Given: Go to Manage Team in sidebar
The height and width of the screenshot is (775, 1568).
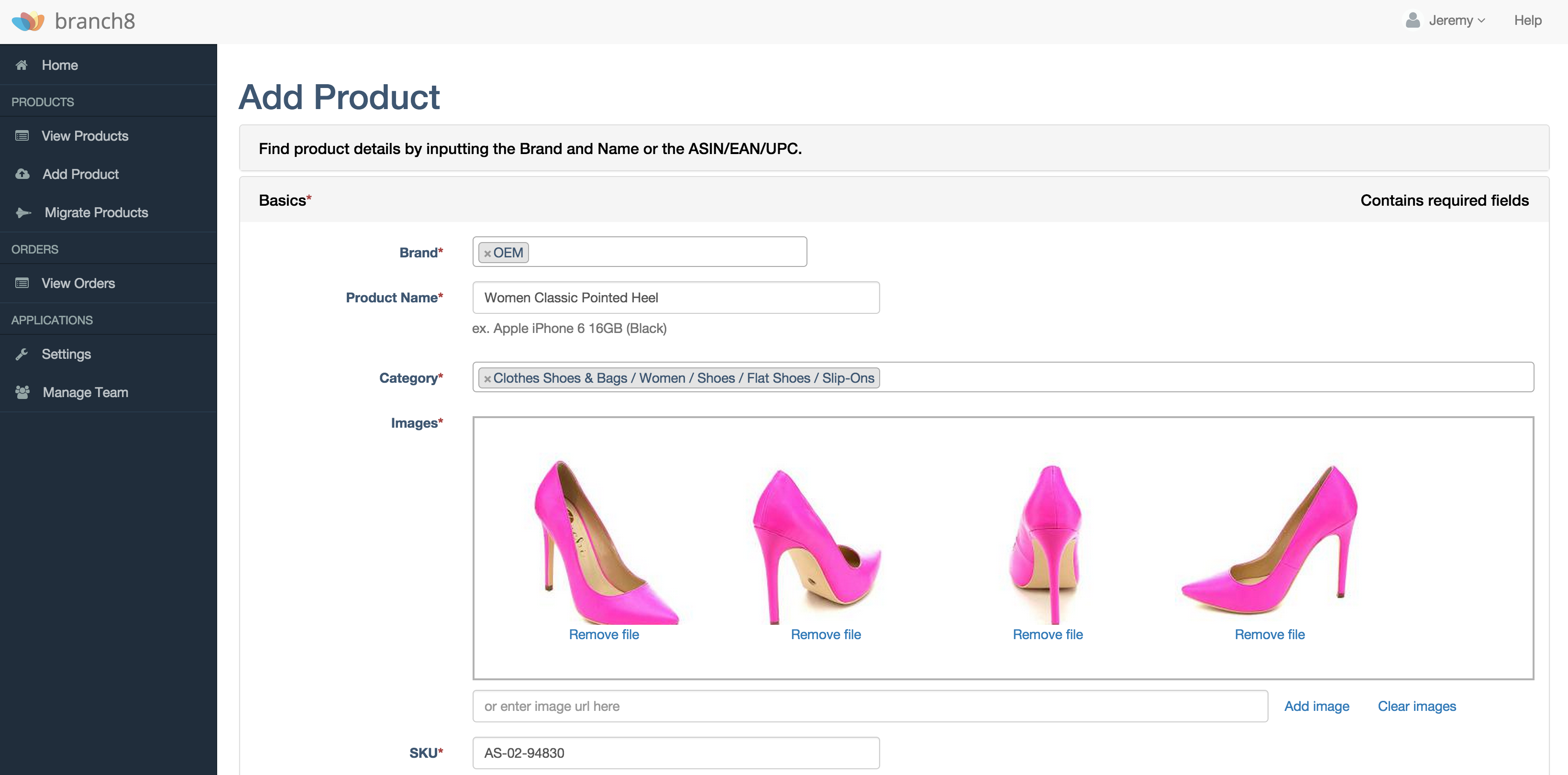Looking at the screenshot, I should tap(85, 392).
